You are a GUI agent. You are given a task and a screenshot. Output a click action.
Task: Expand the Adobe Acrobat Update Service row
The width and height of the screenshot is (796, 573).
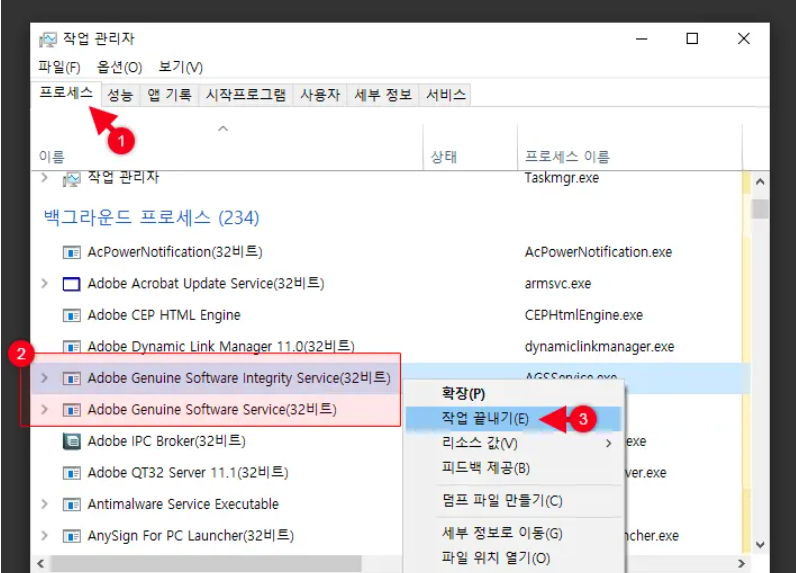[44, 283]
